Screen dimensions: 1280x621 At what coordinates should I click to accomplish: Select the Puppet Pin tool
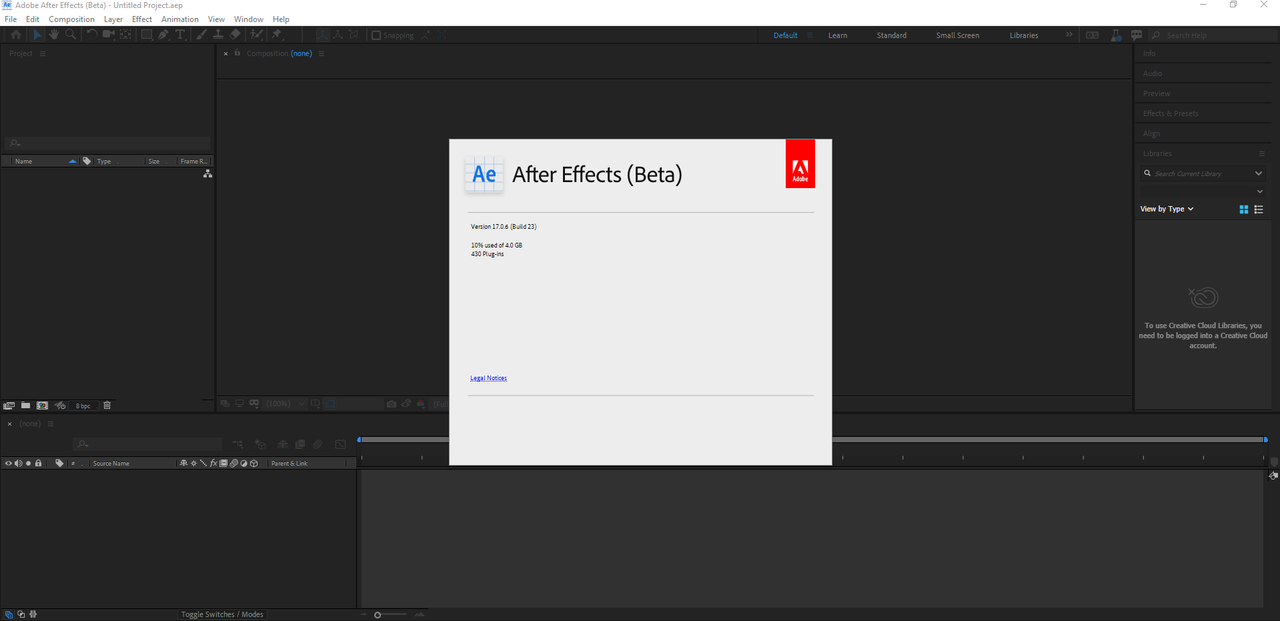pos(277,35)
